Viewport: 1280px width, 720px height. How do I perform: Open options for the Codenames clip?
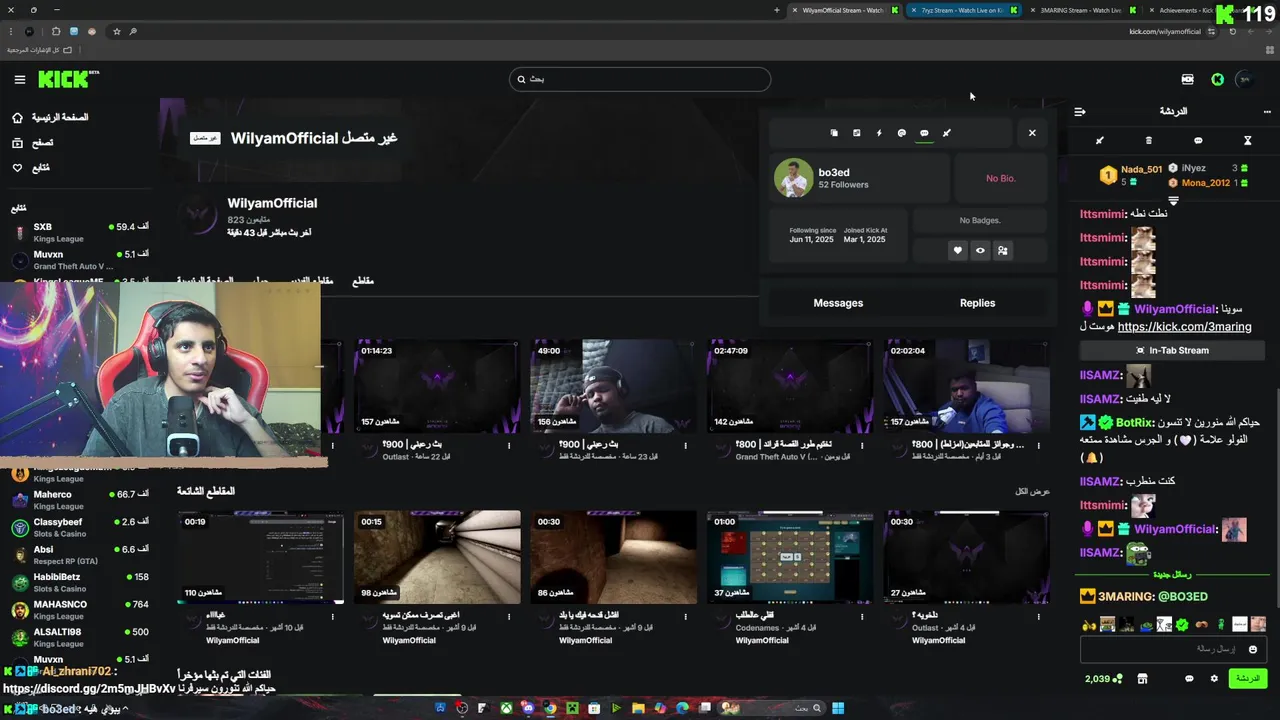pyautogui.click(x=862, y=618)
